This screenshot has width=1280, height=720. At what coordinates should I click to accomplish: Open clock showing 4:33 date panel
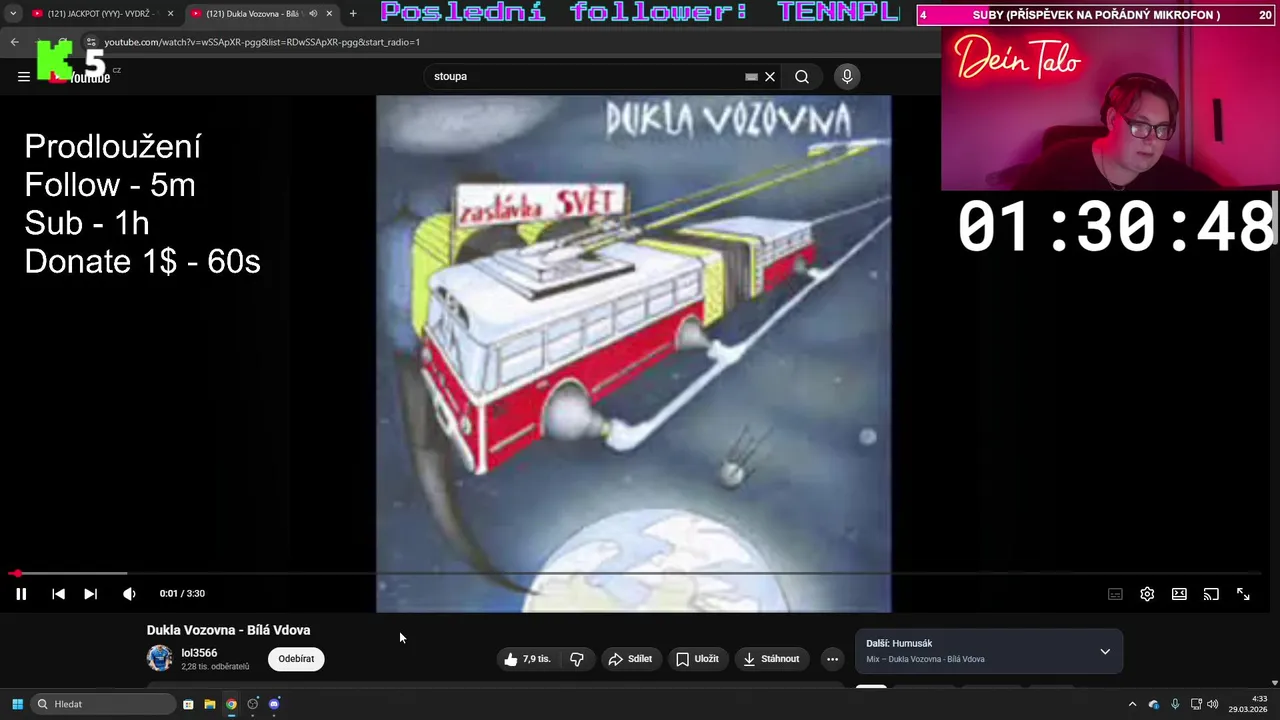point(1248,704)
